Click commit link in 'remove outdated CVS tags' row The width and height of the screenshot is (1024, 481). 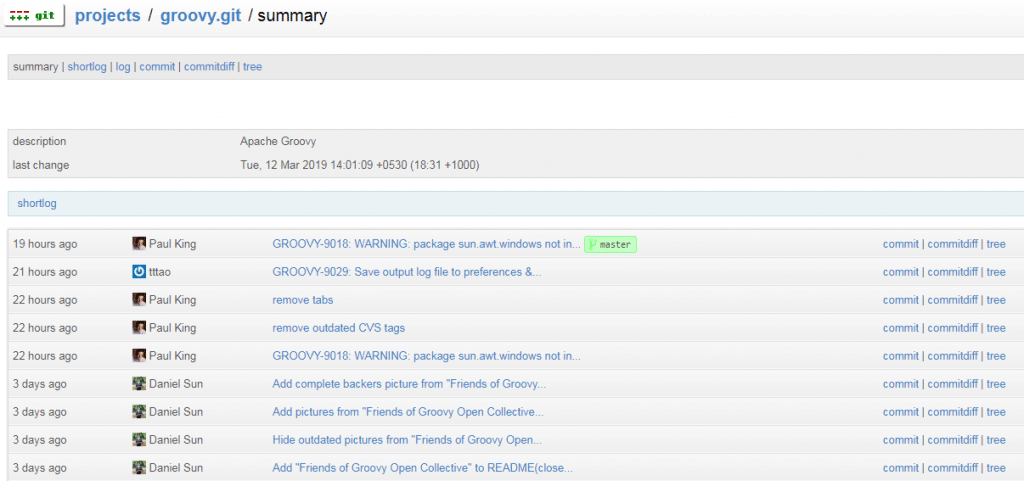click(901, 328)
